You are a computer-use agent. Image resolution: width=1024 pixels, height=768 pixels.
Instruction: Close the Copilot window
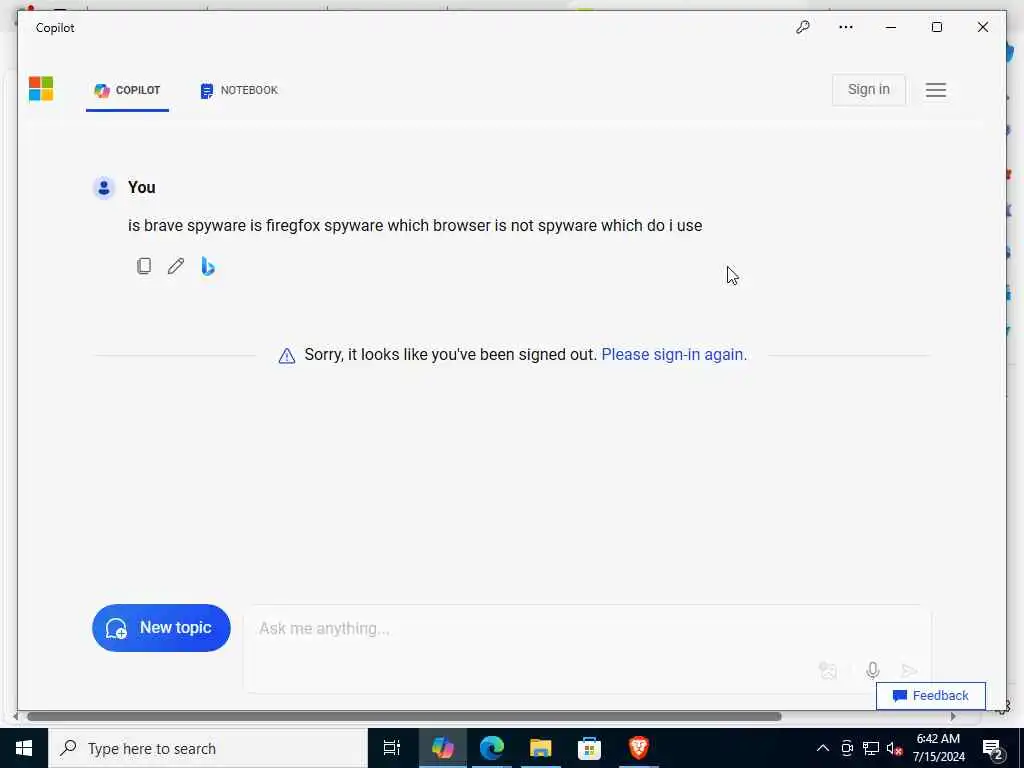point(983,27)
